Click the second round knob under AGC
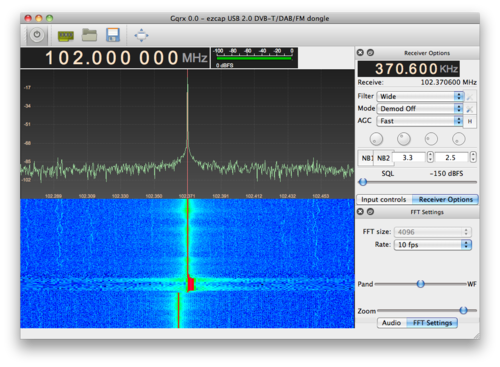The image size is (500, 367). 404,139
